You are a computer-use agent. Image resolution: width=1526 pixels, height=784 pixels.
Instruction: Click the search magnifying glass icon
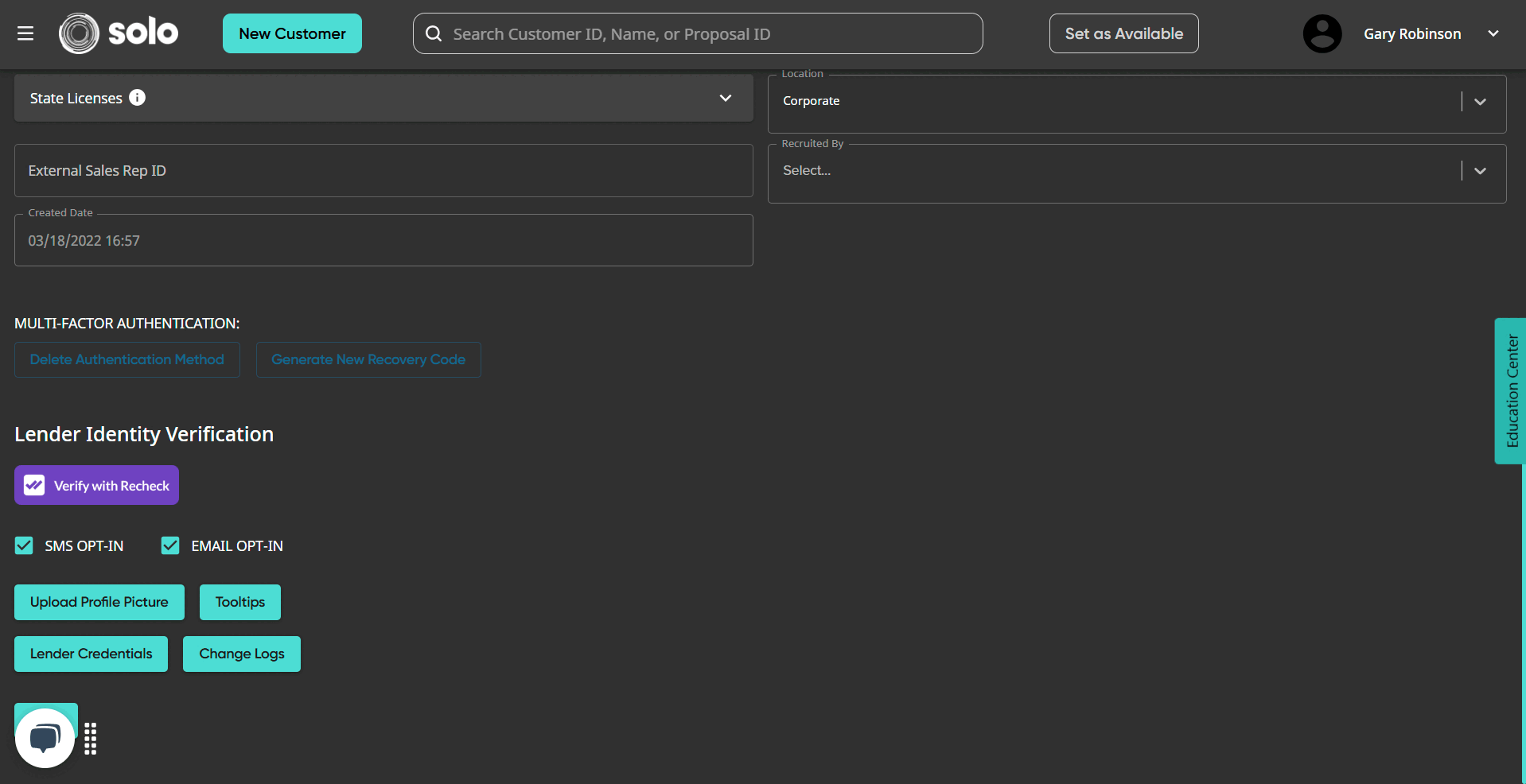coord(433,33)
